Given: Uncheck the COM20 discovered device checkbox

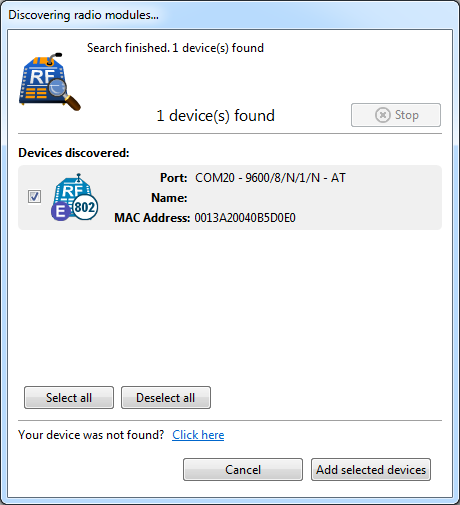Looking at the screenshot, I should point(34,197).
